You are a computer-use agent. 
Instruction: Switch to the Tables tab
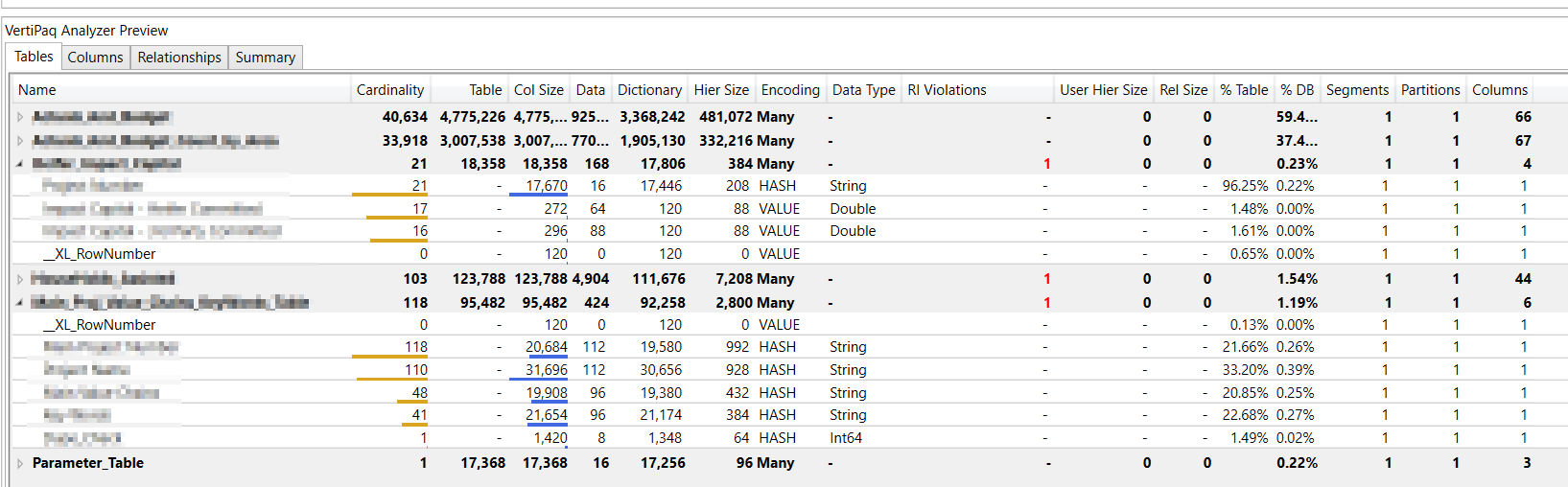[34, 57]
